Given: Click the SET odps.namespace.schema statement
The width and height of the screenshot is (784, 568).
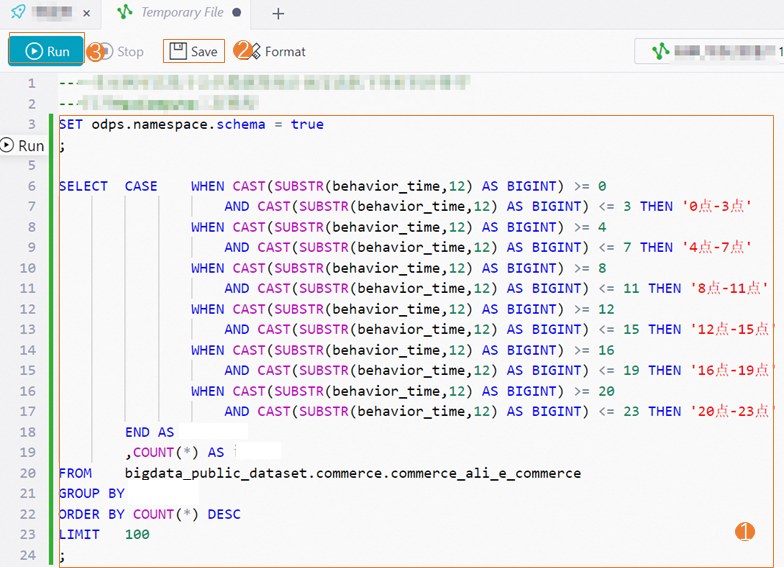Looking at the screenshot, I should click(190, 125).
